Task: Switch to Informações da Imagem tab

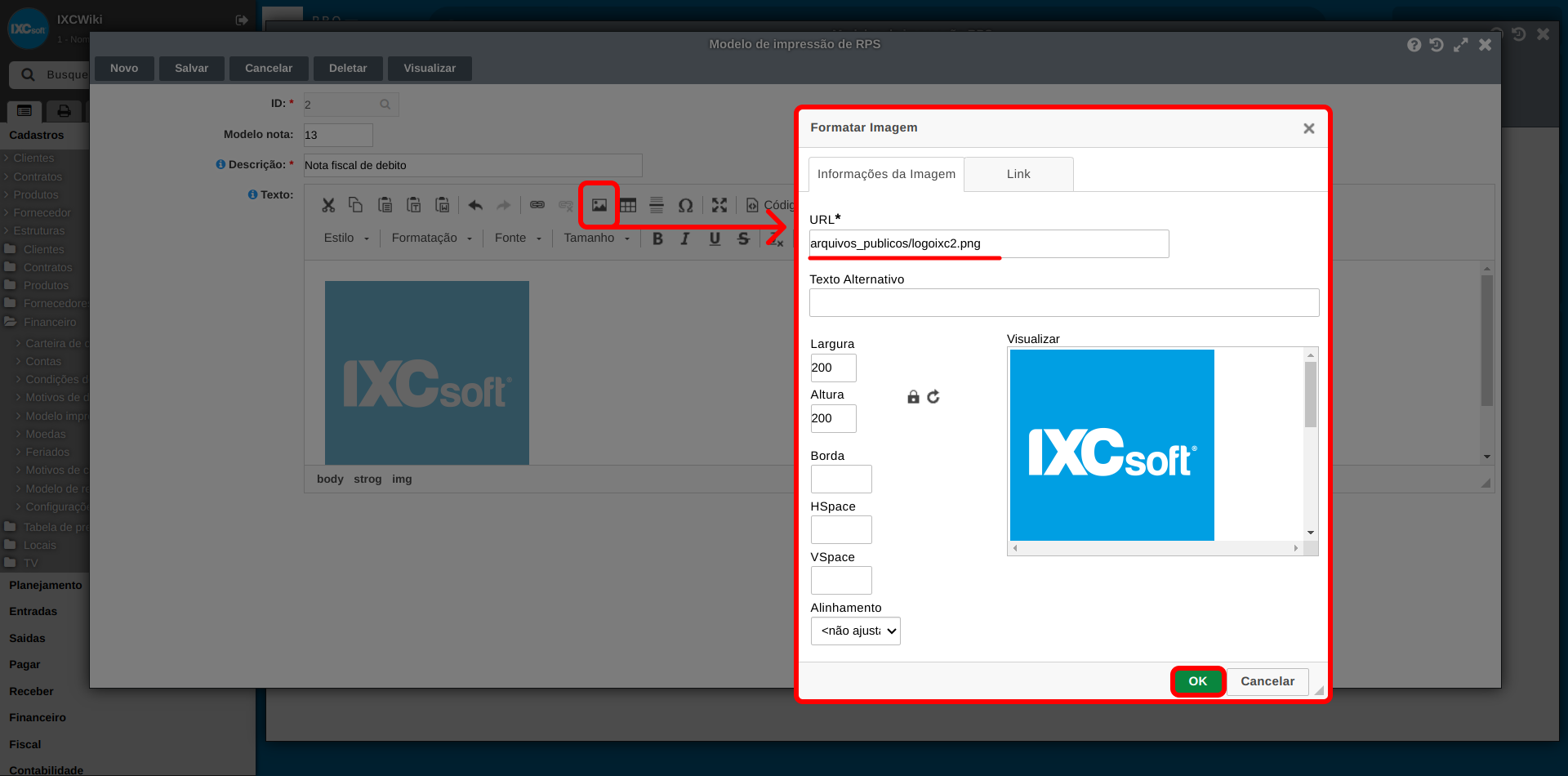Action: [886, 174]
